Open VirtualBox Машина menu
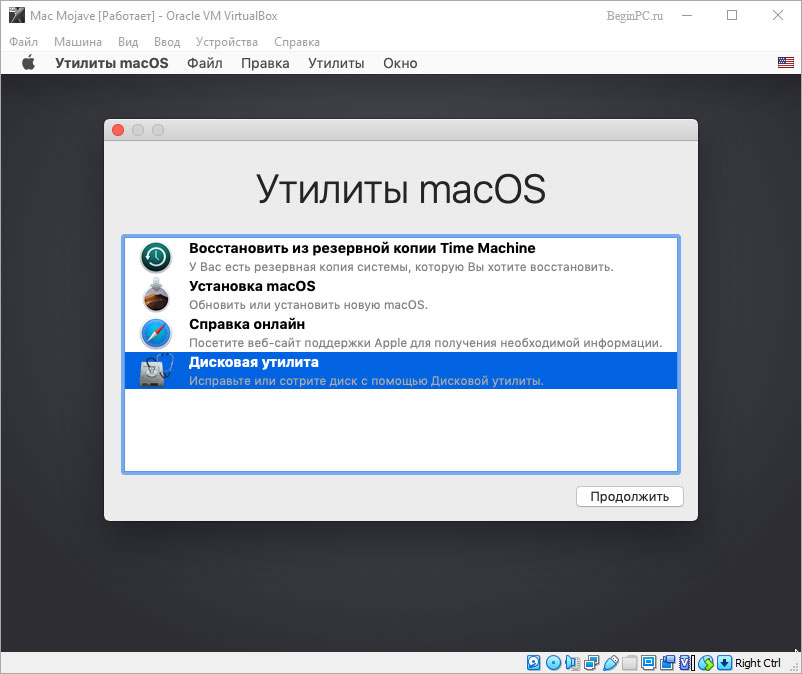The height and width of the screenshot is (674, 802). (78, 42)
